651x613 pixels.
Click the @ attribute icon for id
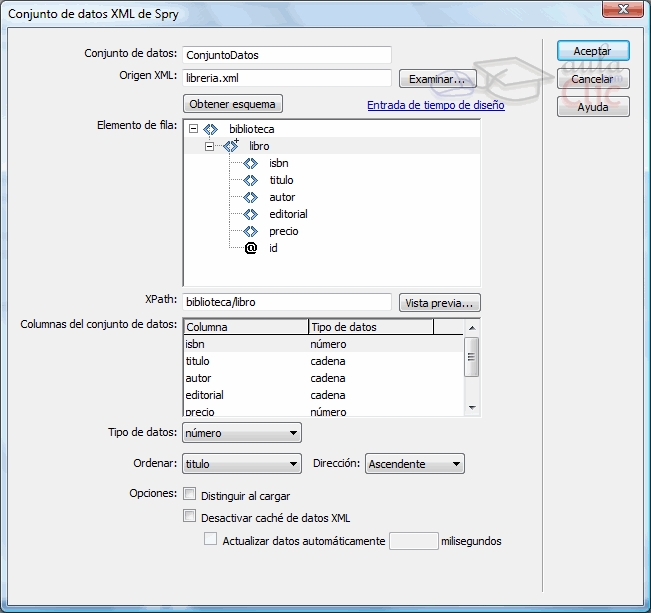pos(251,248)
